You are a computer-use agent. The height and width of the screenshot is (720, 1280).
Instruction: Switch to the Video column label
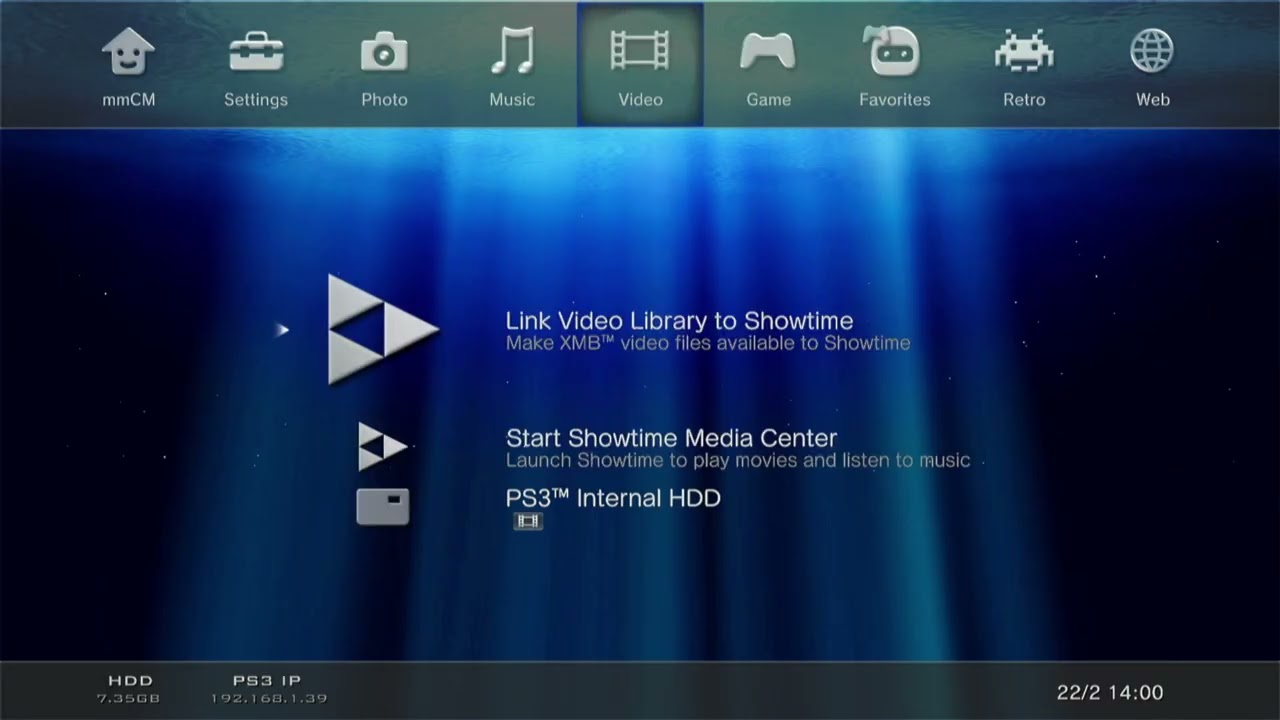pyautogui.click(x=640, y=100)
